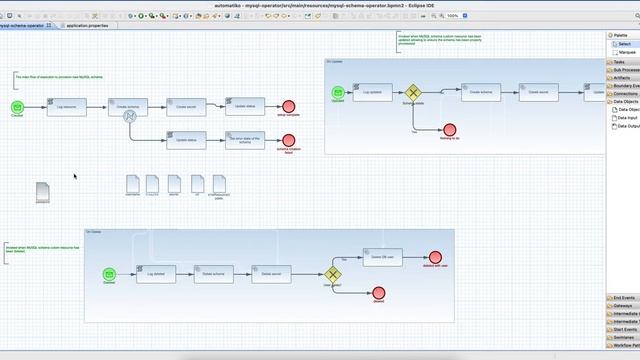640x360 pixels.
Task: Expand the Swimlanes palette drawer
Action: coord(623,338)
